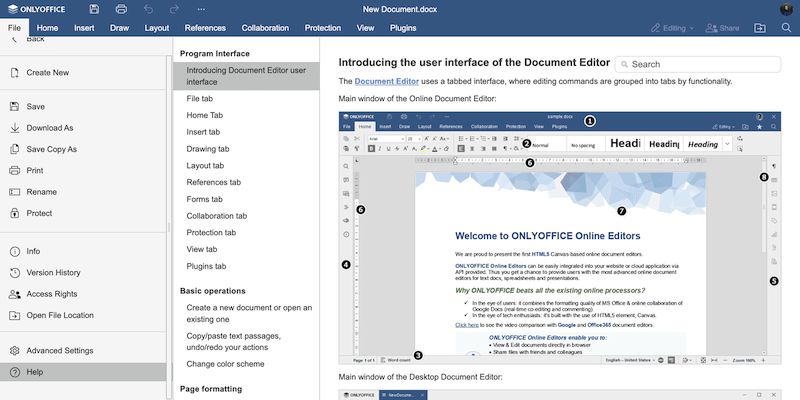Open the three-dots quick access menu
The height and width of the screenshot is (400, 800).
[201, 9]
